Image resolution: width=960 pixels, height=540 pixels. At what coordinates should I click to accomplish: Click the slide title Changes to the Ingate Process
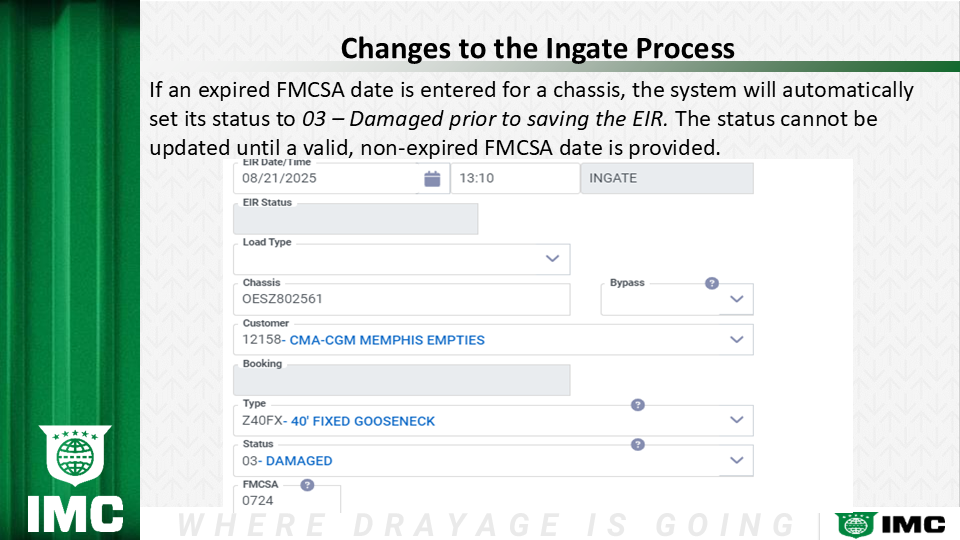click(x=537, y=48)
